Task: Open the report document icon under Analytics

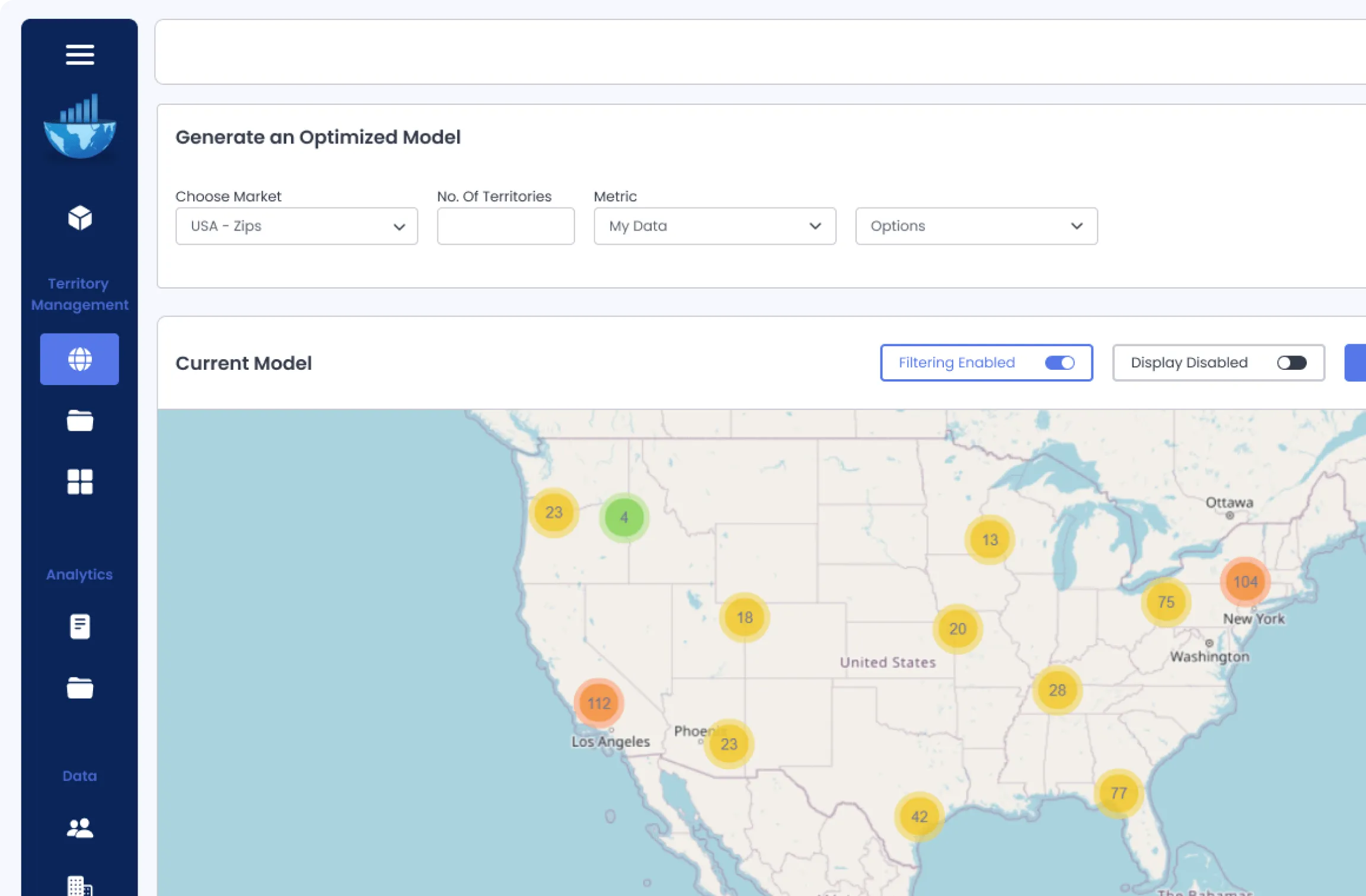Action: pos(79,626)
